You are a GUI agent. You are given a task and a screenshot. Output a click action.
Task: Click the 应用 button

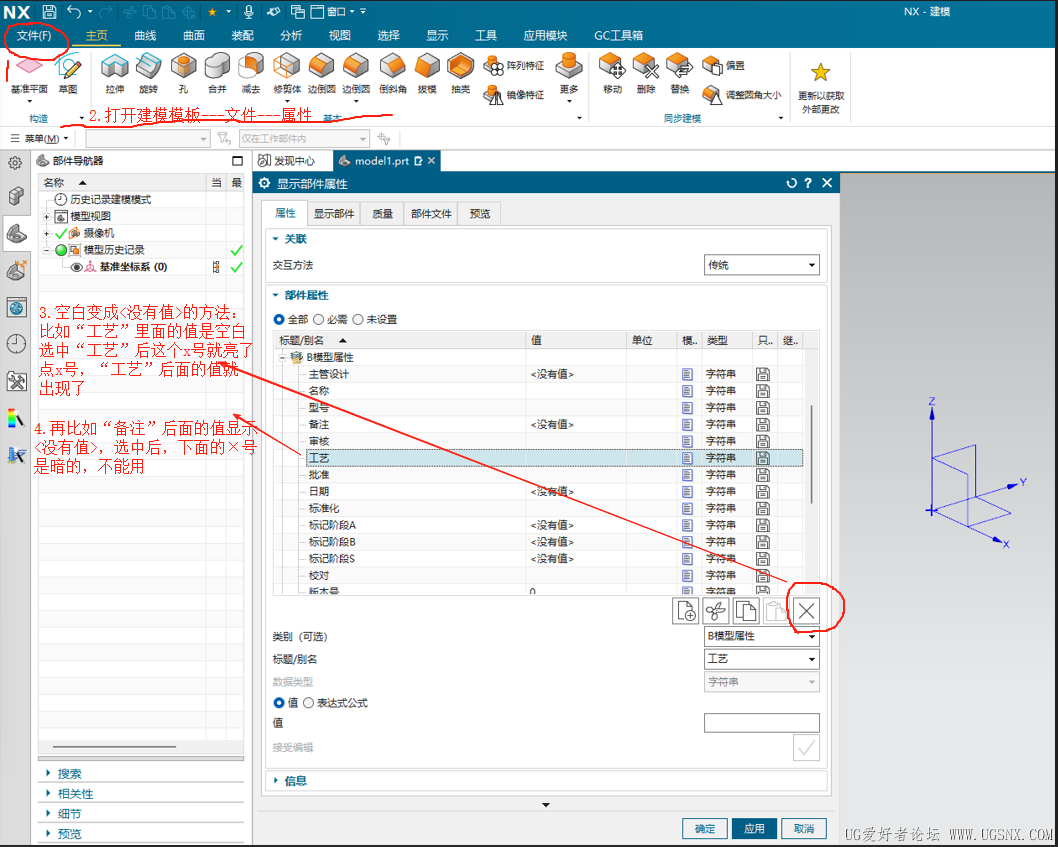(x=754, y=829)
